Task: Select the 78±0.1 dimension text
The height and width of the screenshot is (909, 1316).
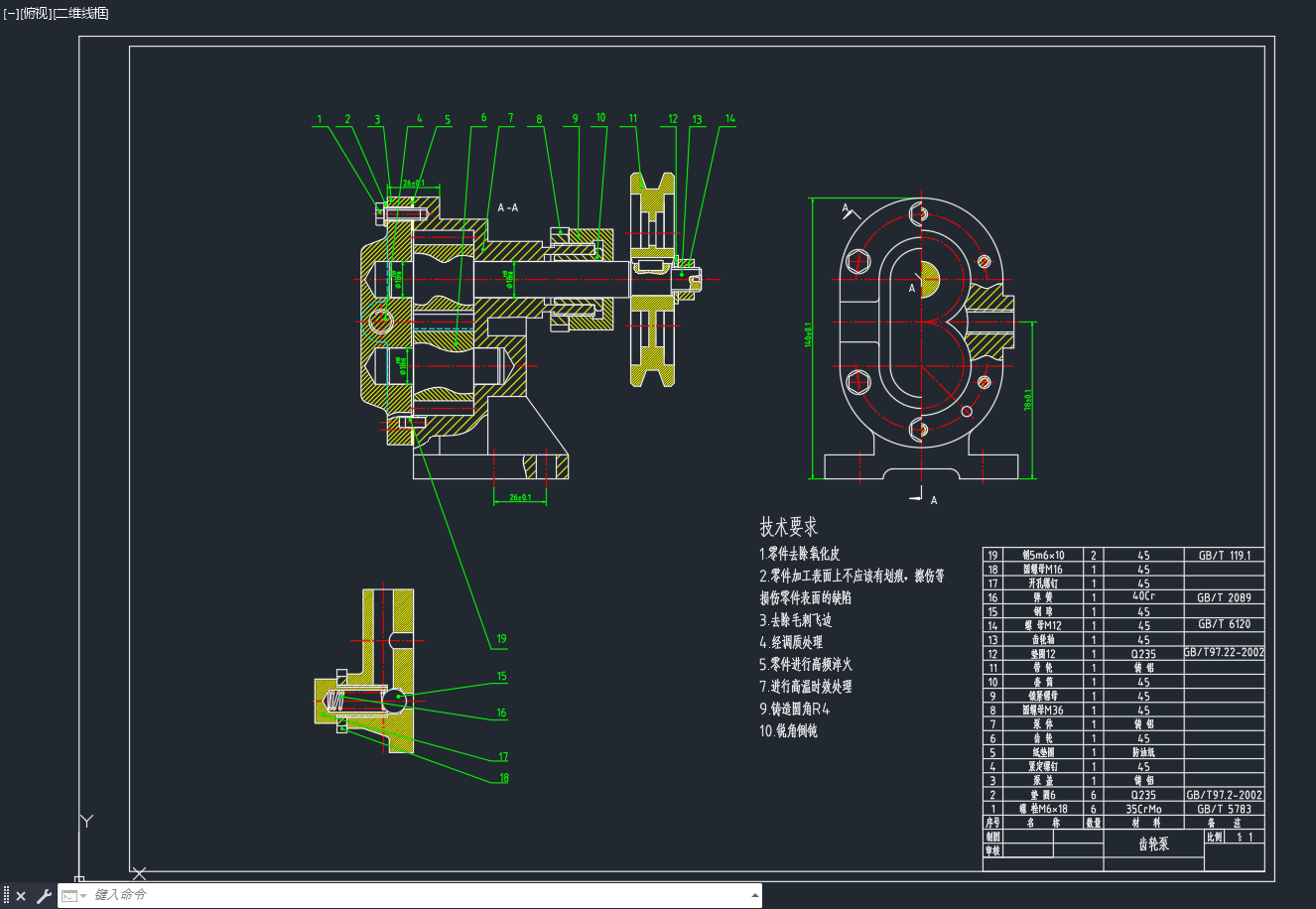Action: [1028, 399]
